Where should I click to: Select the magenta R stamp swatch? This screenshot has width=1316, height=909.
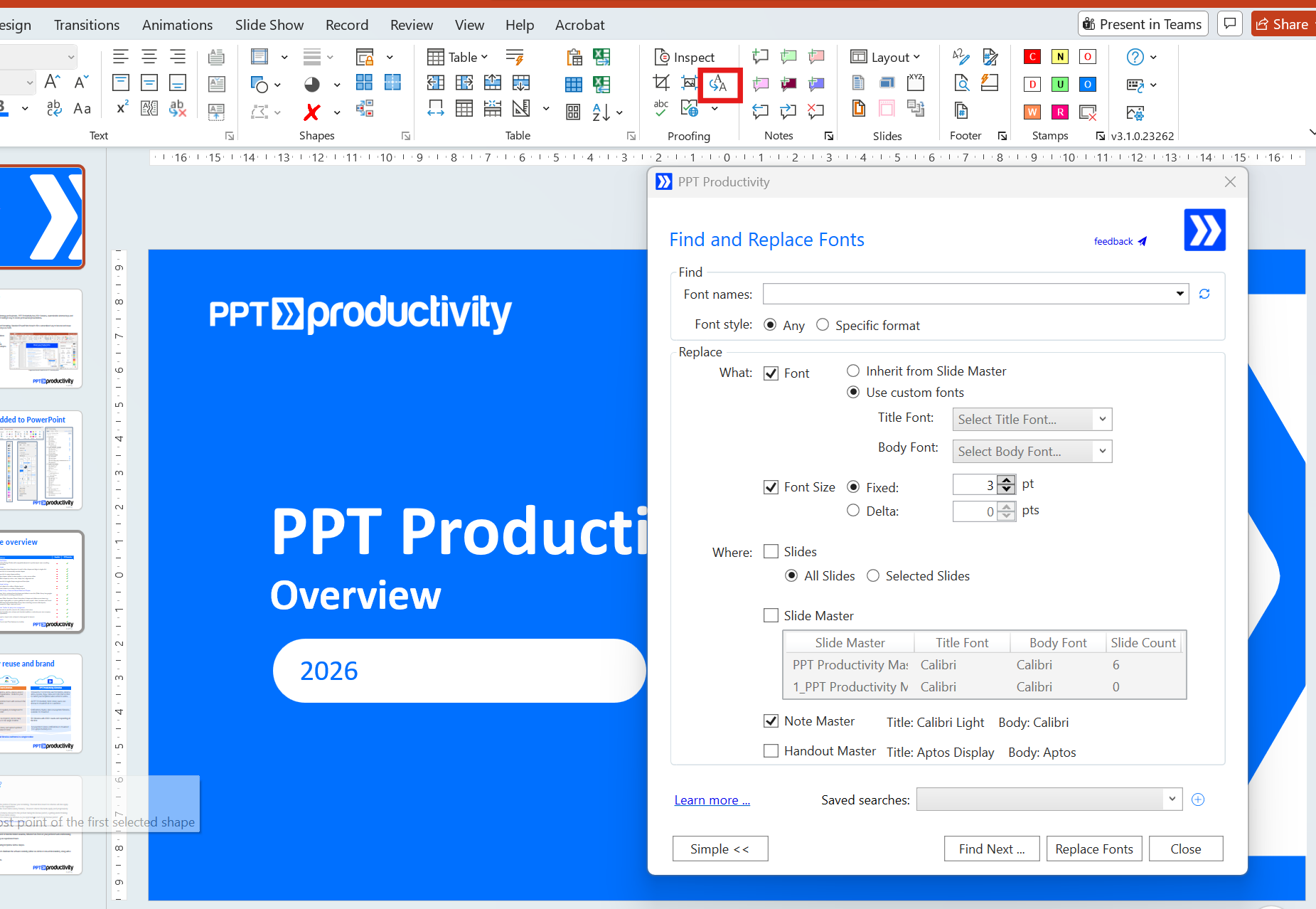[1060, 112]
